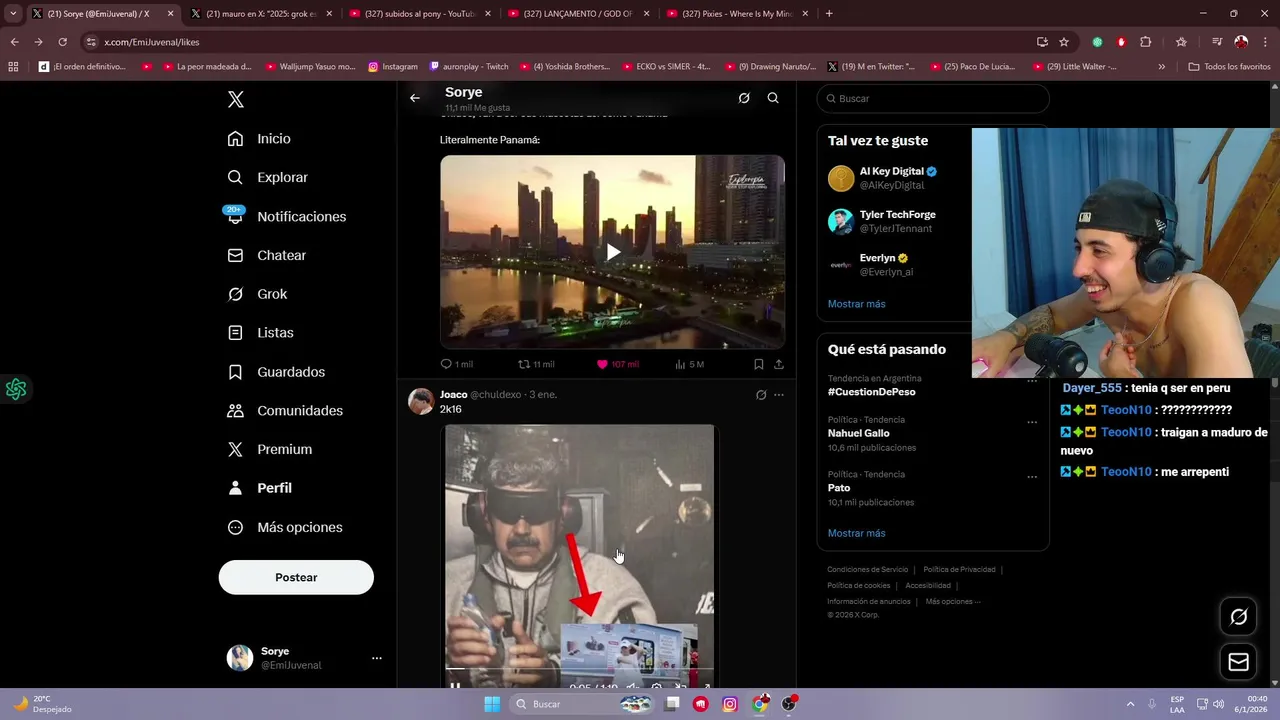Click the address bar URL

(151, 42)
